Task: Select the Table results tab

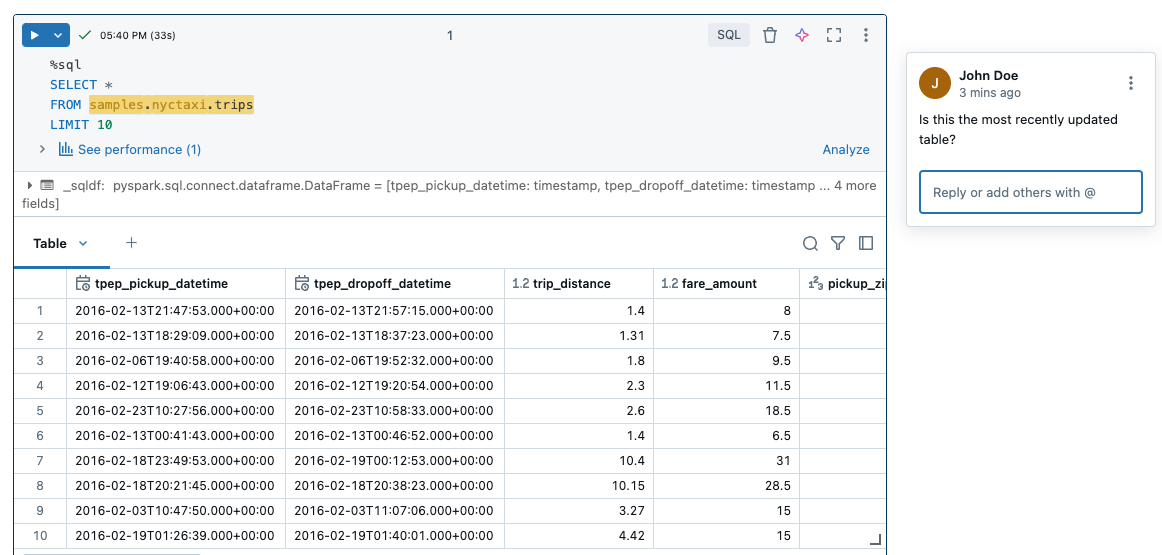Action: [x=50, y=243]
